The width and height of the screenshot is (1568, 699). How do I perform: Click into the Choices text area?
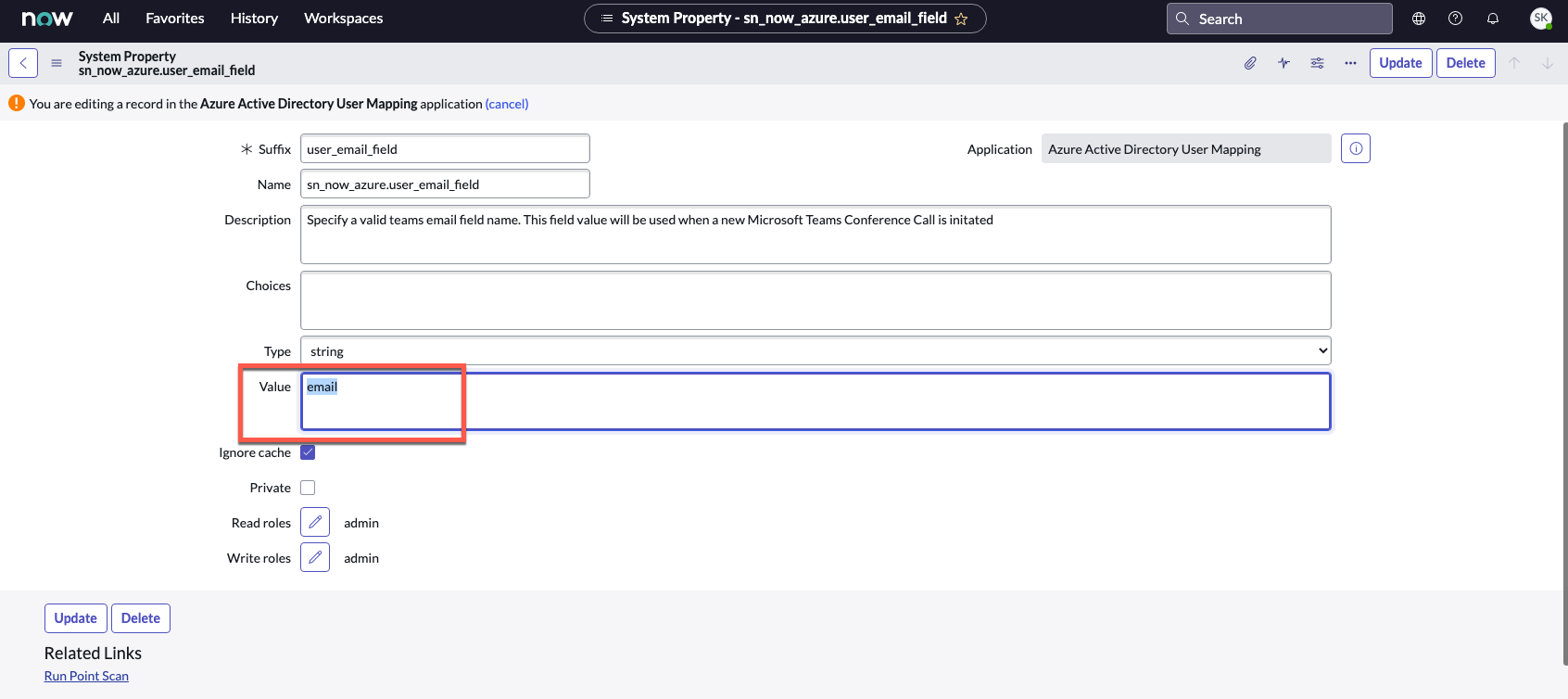(816, 300)
